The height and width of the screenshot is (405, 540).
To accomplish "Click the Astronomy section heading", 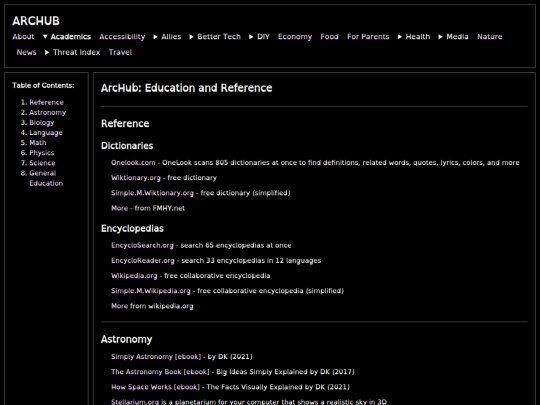I will click(x=126, y=340).
